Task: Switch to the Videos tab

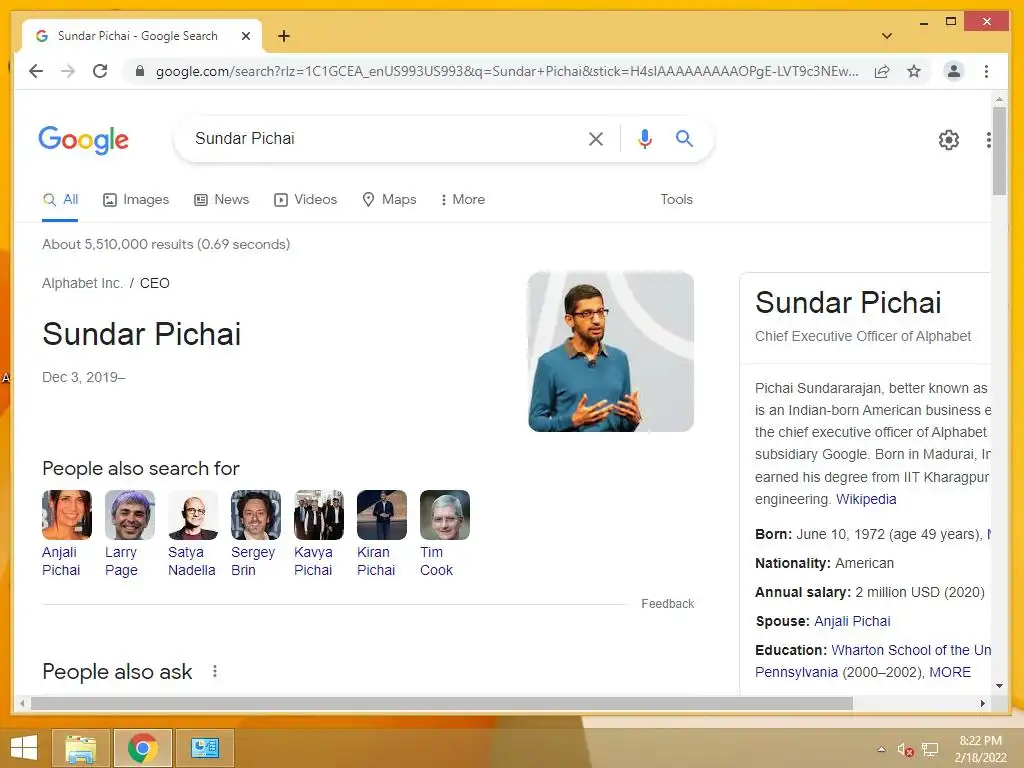Action: point(306,200)
